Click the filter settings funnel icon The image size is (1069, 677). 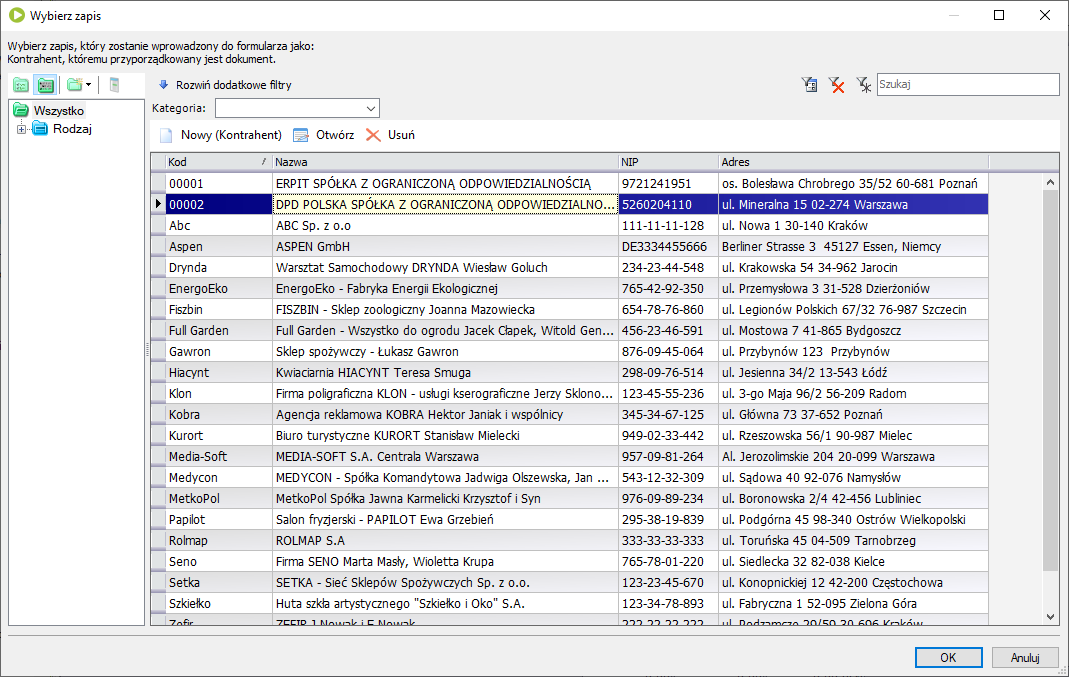[809, 85]
